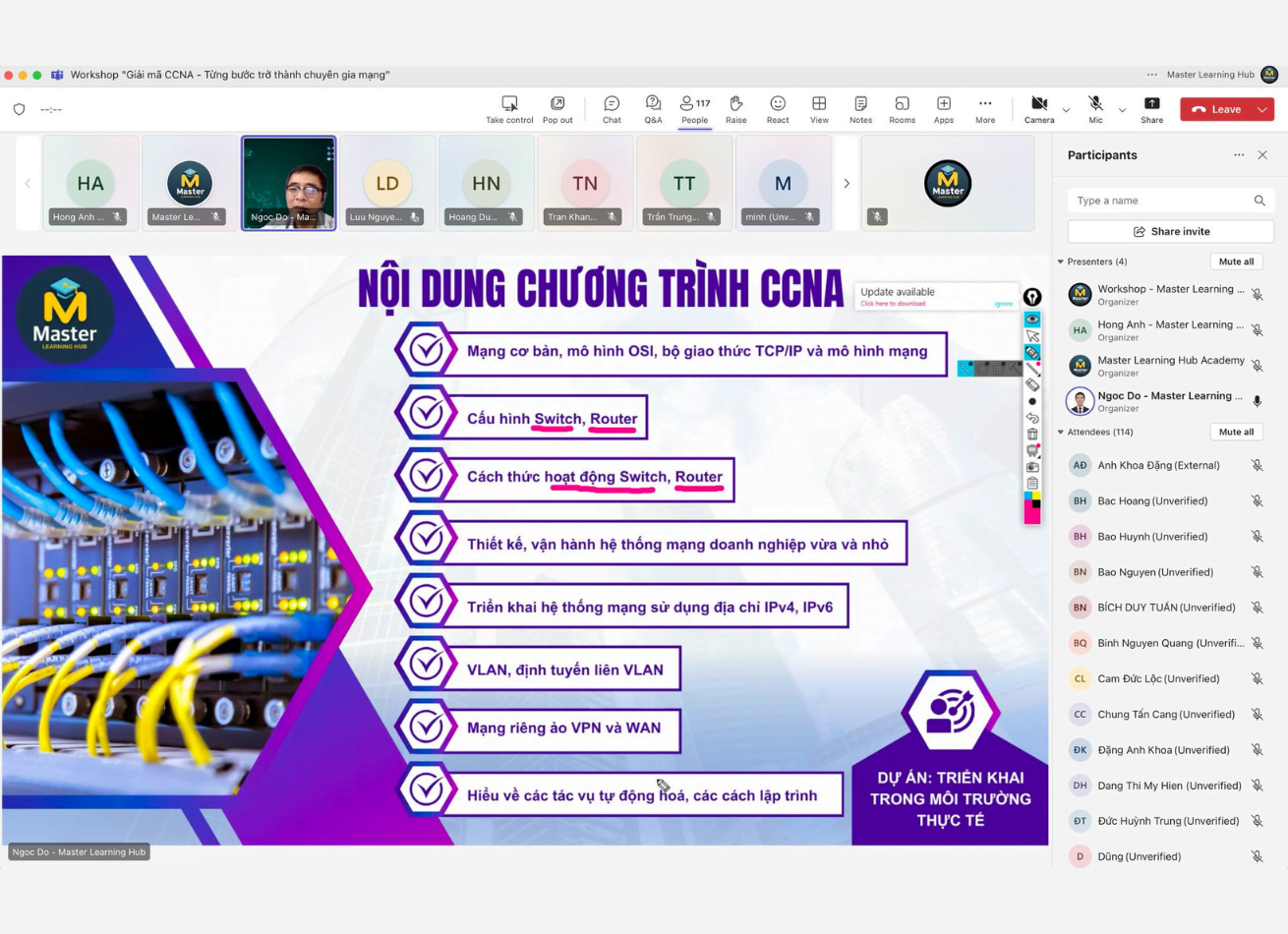
Task: Select the eraser annotation tool
Action: 1032,384
